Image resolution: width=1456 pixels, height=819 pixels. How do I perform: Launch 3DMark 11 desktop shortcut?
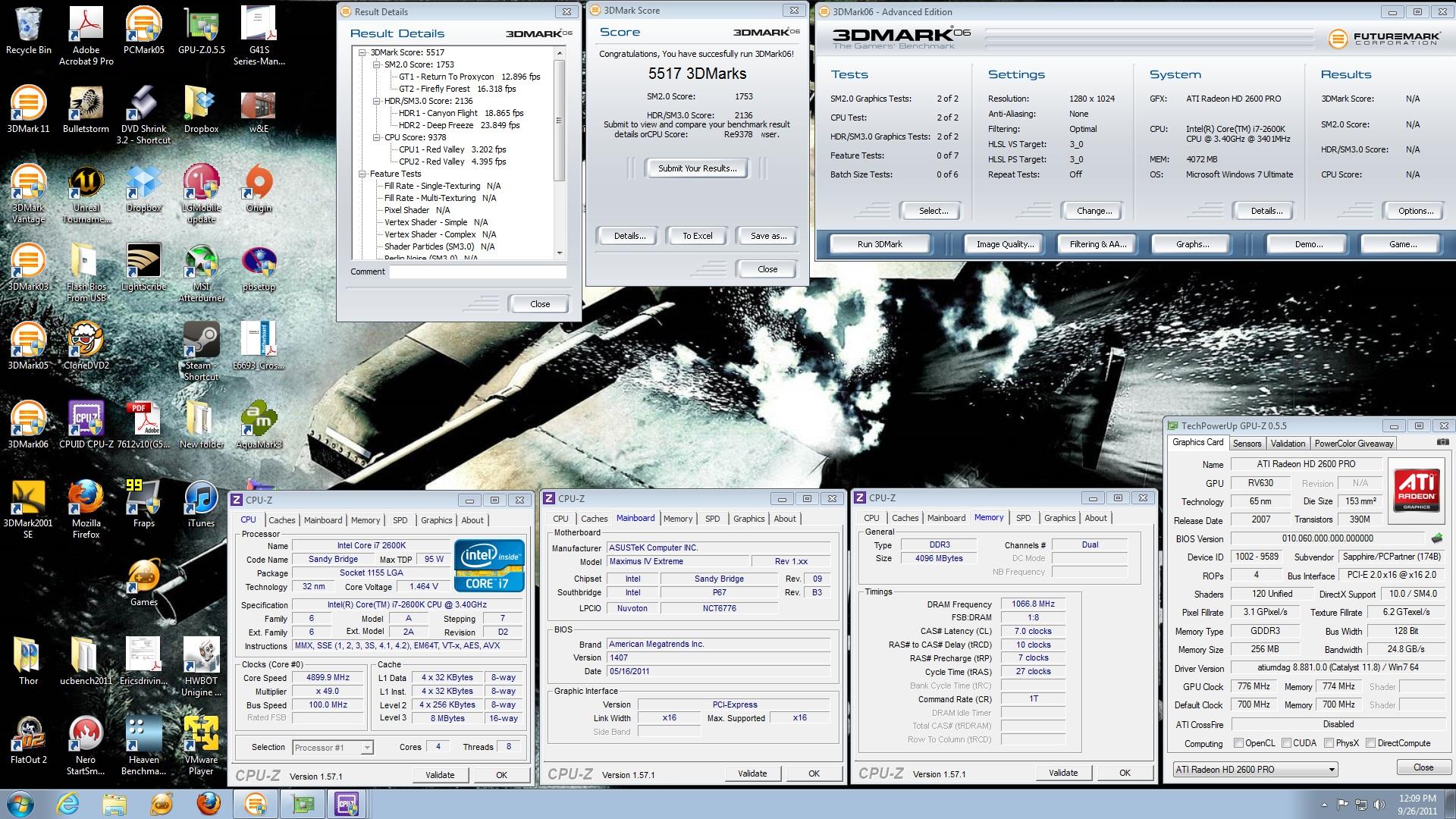28,109
